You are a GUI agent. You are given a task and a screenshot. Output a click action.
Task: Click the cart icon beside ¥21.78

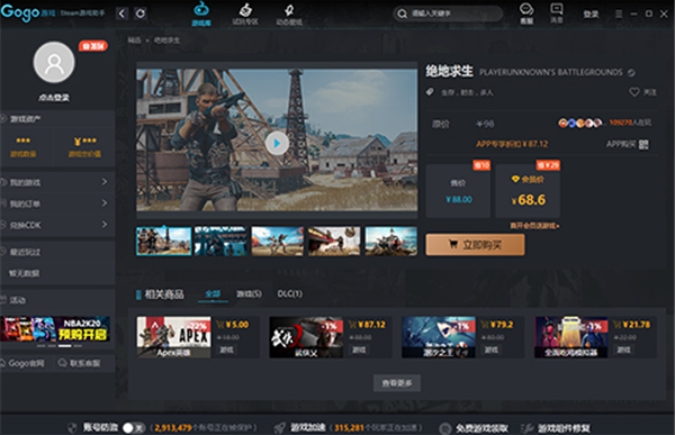tap(617, 325)
